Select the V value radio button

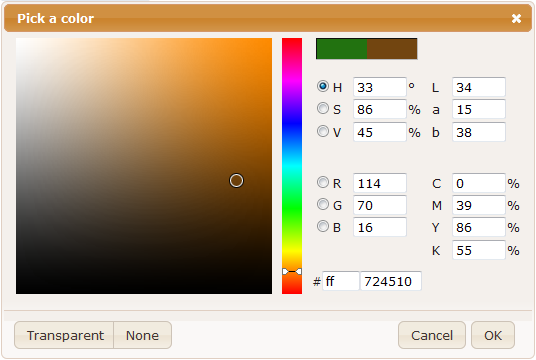[323, 131]
